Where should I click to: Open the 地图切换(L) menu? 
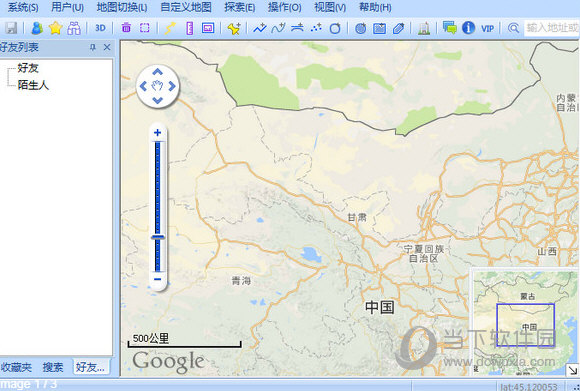click(x=122, y=7)
